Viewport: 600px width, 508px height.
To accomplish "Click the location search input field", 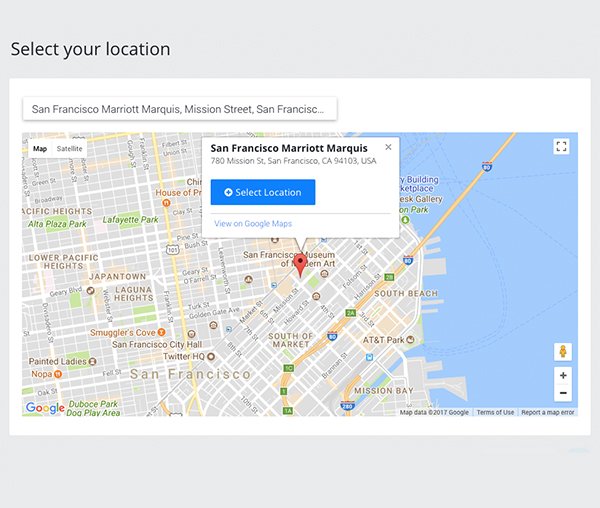I will click(x=180, y=109).
